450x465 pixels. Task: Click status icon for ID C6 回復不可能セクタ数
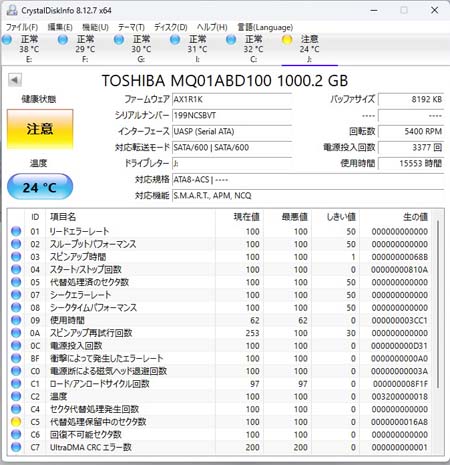click(16, 434)
